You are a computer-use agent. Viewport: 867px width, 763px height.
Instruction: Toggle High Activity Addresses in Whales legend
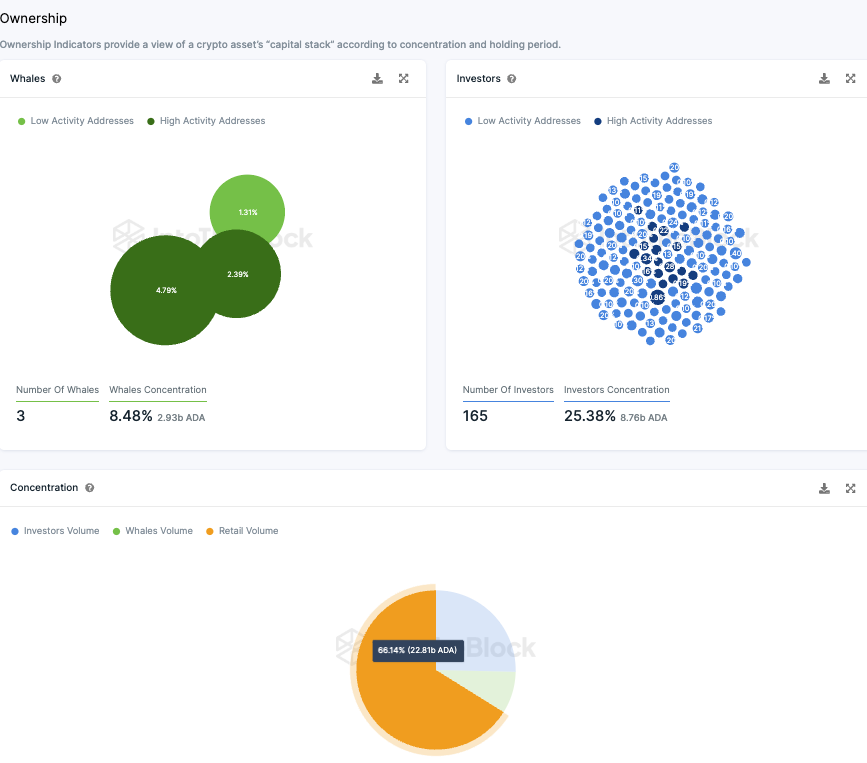(206, 121)
